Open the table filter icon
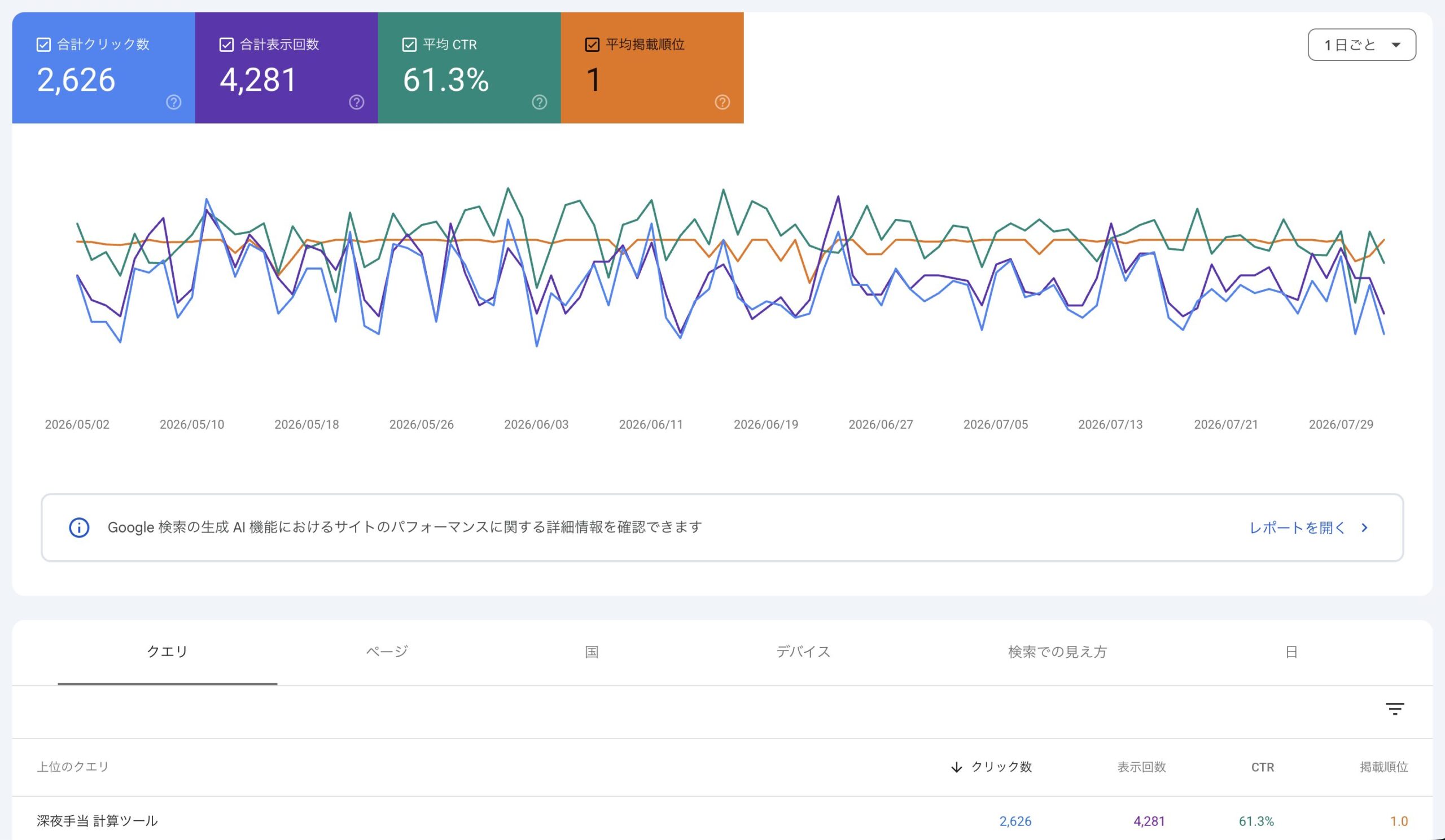Image resolution: width=1445 pixels, height=840 pixels. coord(1395,709)
